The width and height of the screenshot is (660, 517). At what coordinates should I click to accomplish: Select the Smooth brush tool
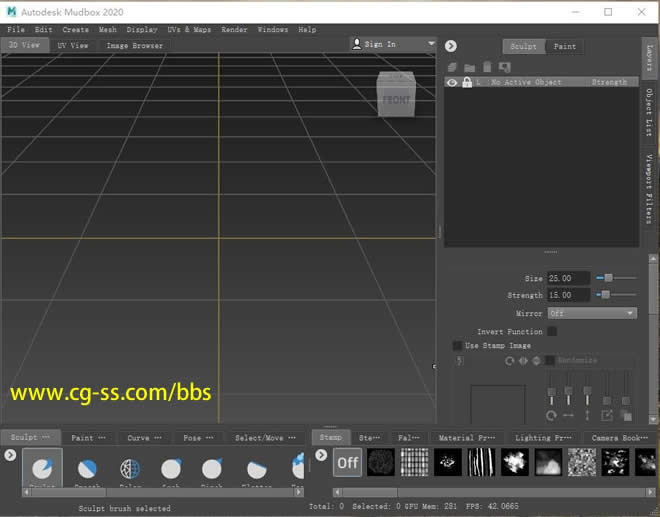(87, 470)
